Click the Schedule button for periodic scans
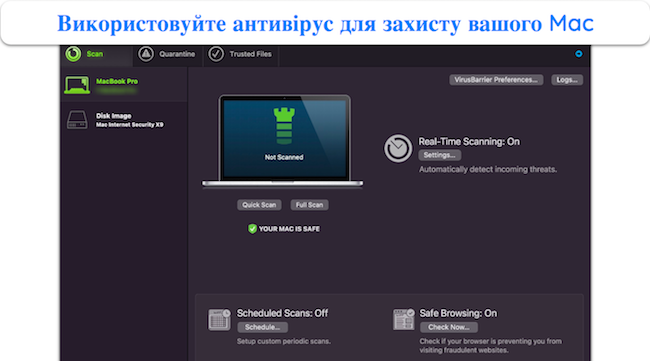Viewport: 650px width, 361px height. pos(262,327)
